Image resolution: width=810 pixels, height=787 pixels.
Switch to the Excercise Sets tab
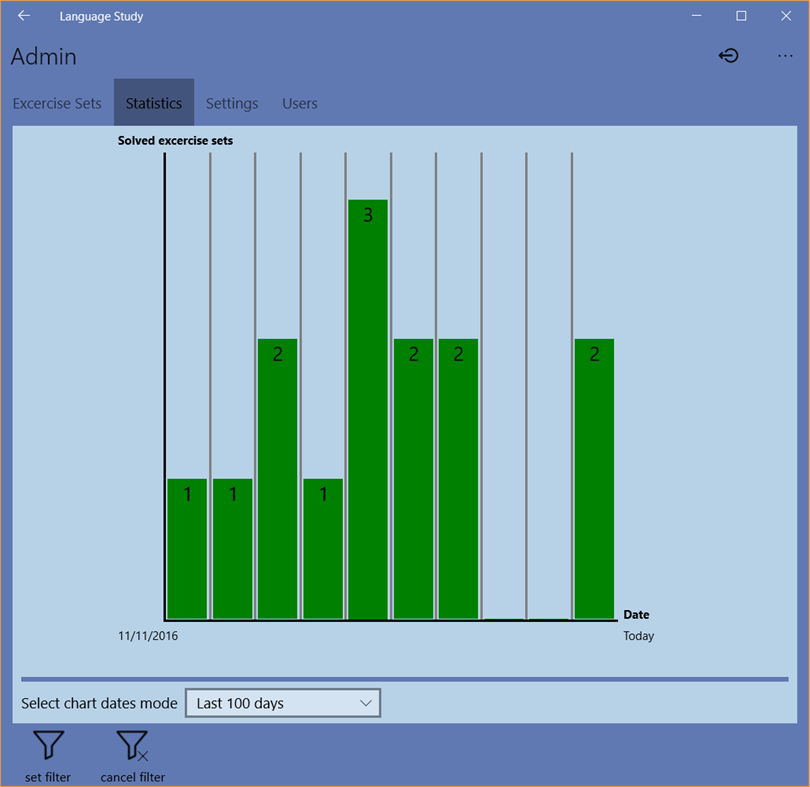point(57,103)
